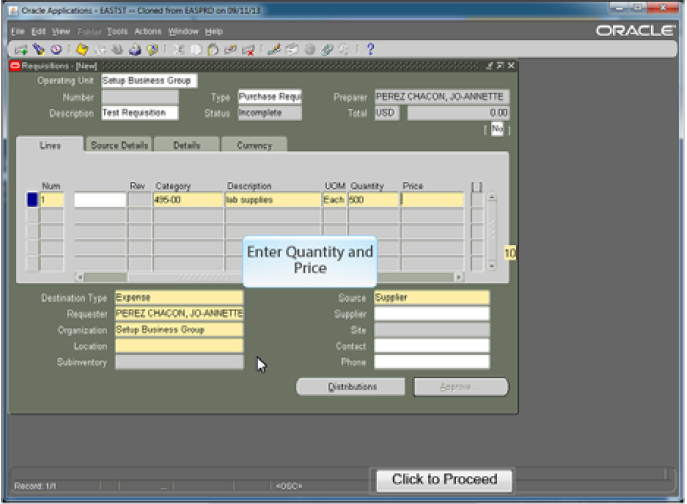The image size is (687, 504).
Task: Click the empty Phone field
Action: coord(432,362)
